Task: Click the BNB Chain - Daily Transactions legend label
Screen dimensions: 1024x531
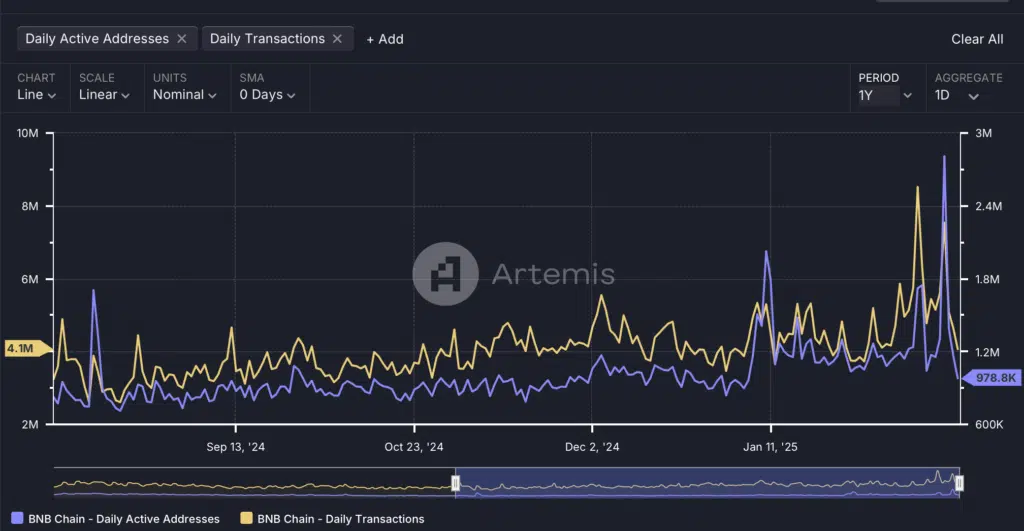Action: click(x=341, y=519)
